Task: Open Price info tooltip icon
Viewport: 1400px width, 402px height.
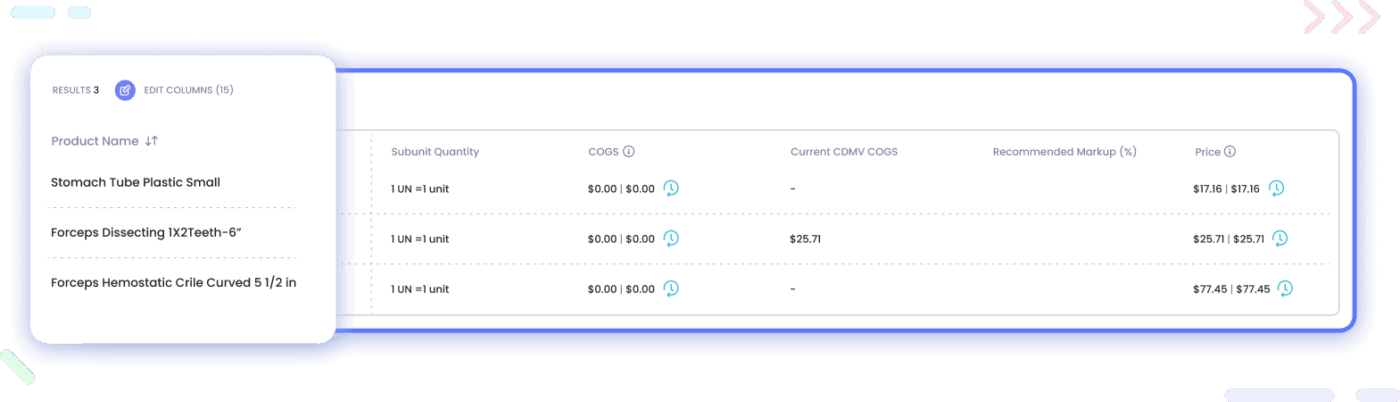Action: pos(1230,152)
